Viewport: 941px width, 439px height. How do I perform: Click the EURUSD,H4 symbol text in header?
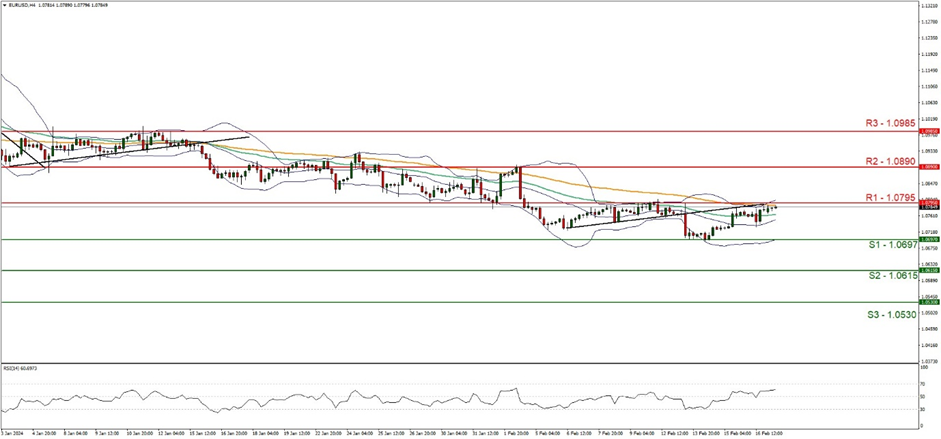click(x=20, y=5)
